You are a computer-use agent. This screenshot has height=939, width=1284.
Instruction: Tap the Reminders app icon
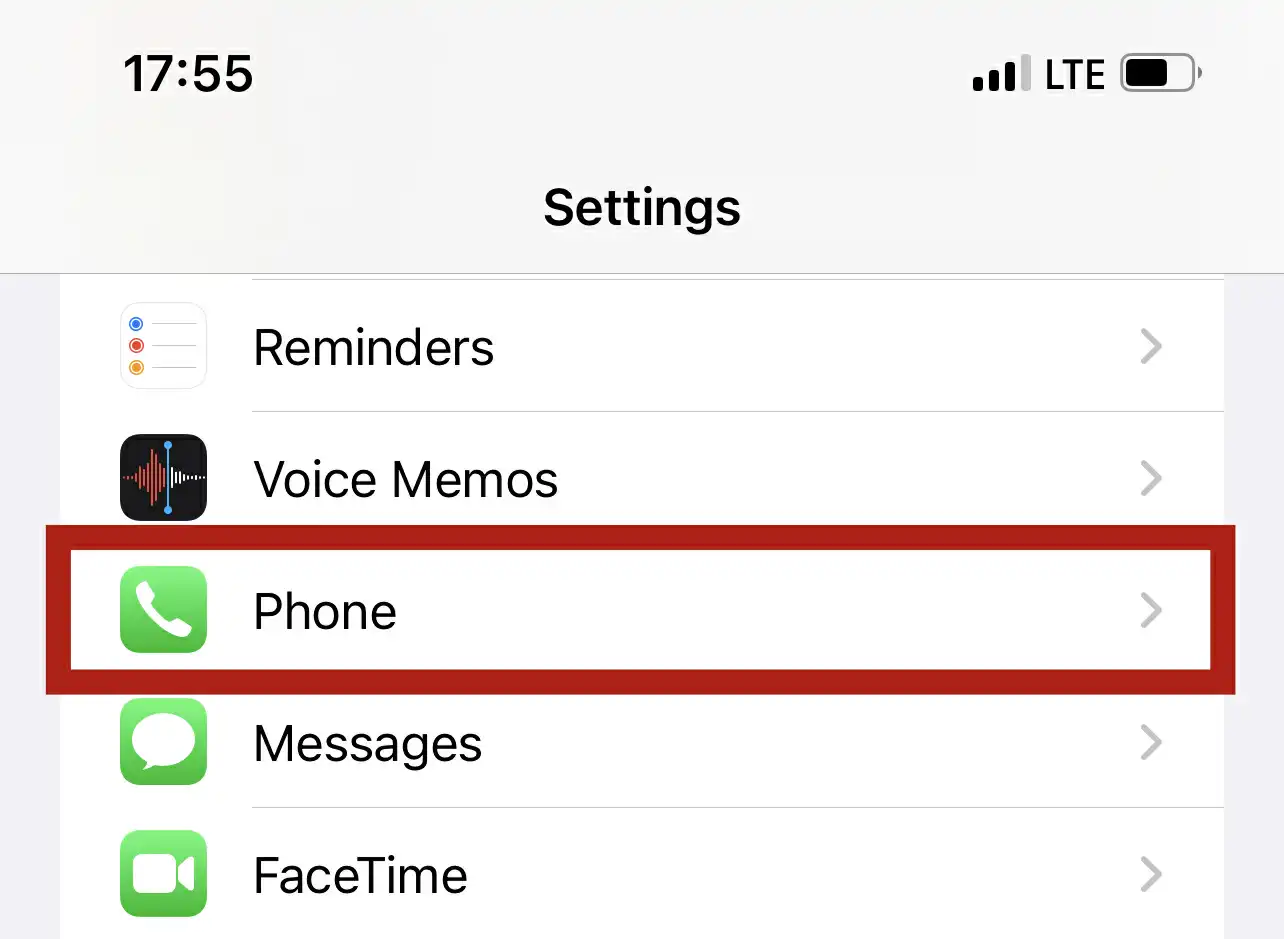coord(163,346)
